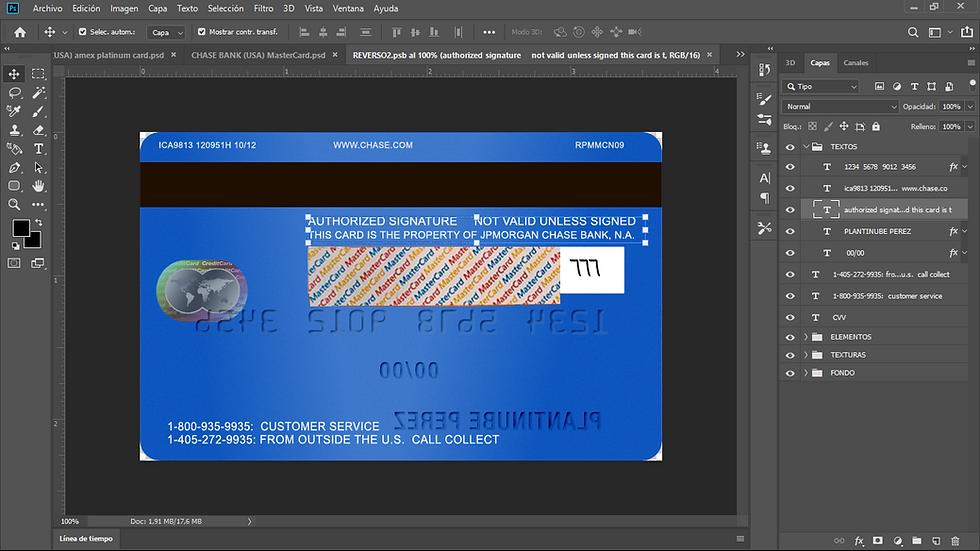This screenshot has width=980, height=551.
Task: Open the Archivo menu
Action: click(48, 8)
